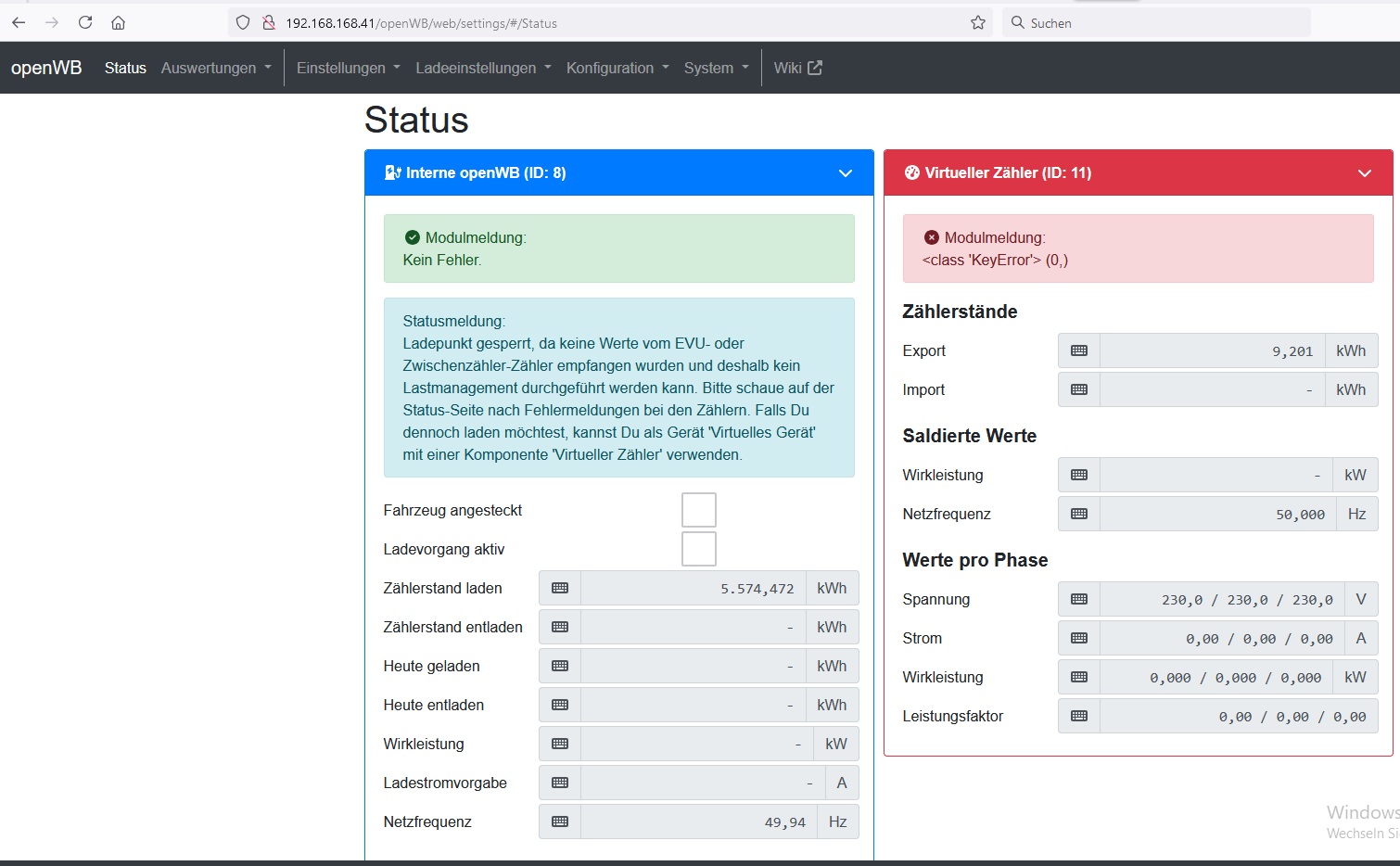The height and width of the screenshot is (866, 1400).
Task: Click the Spannung value 230,0 / 230,0 / 230,0
Action: [1222, 599]
